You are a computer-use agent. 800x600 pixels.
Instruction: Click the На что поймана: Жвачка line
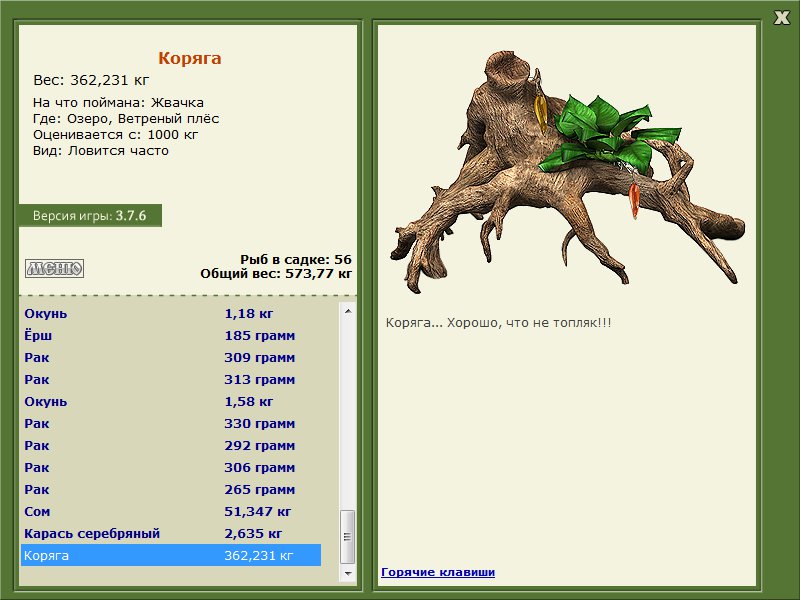[x=118, y=103]
